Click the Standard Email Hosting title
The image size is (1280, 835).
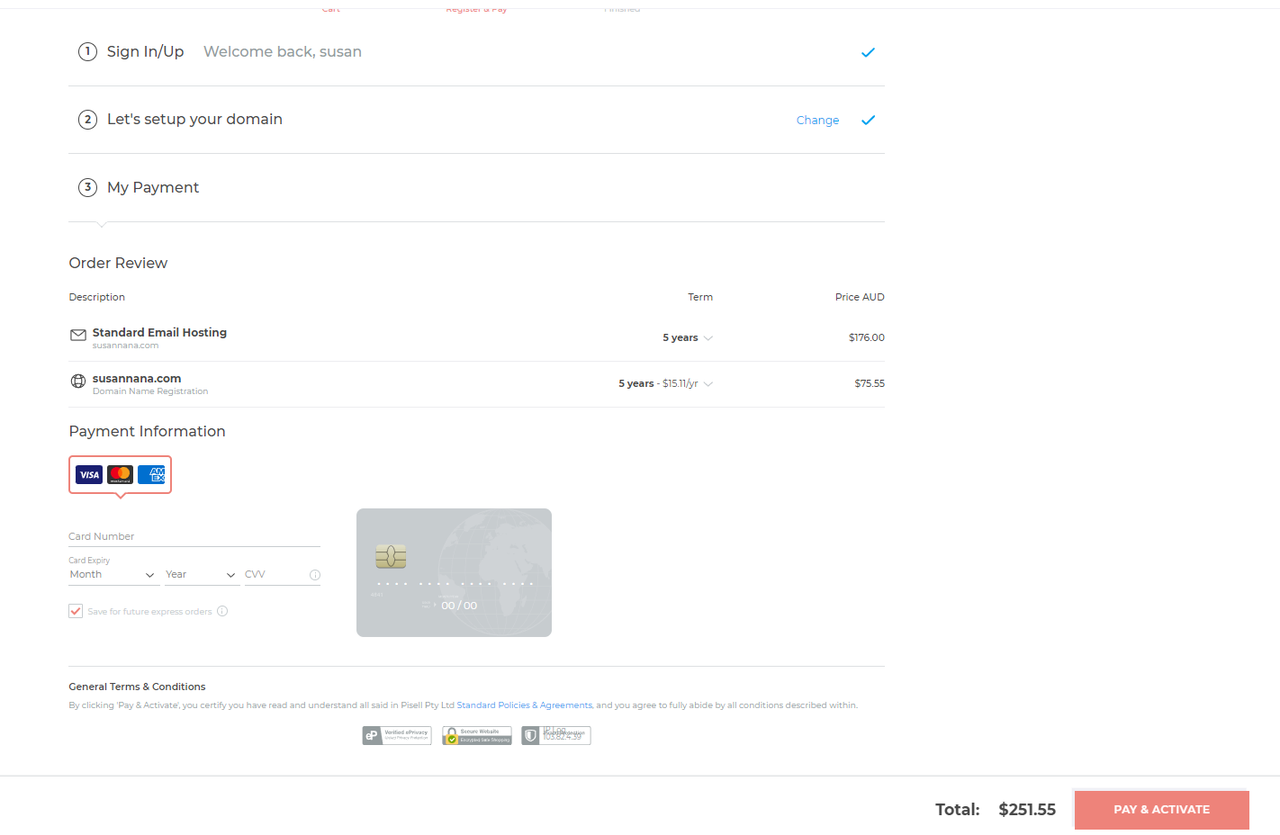pos(160,332)
